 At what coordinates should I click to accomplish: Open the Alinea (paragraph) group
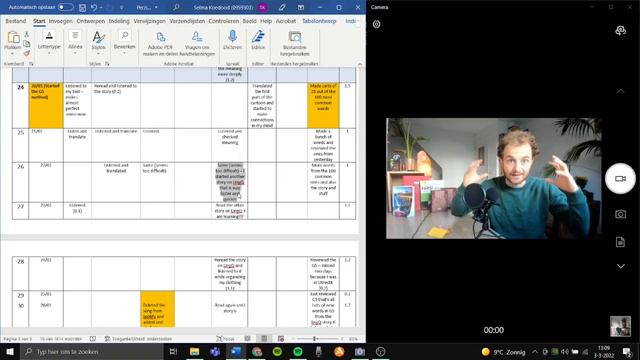(x=75, y=42)
